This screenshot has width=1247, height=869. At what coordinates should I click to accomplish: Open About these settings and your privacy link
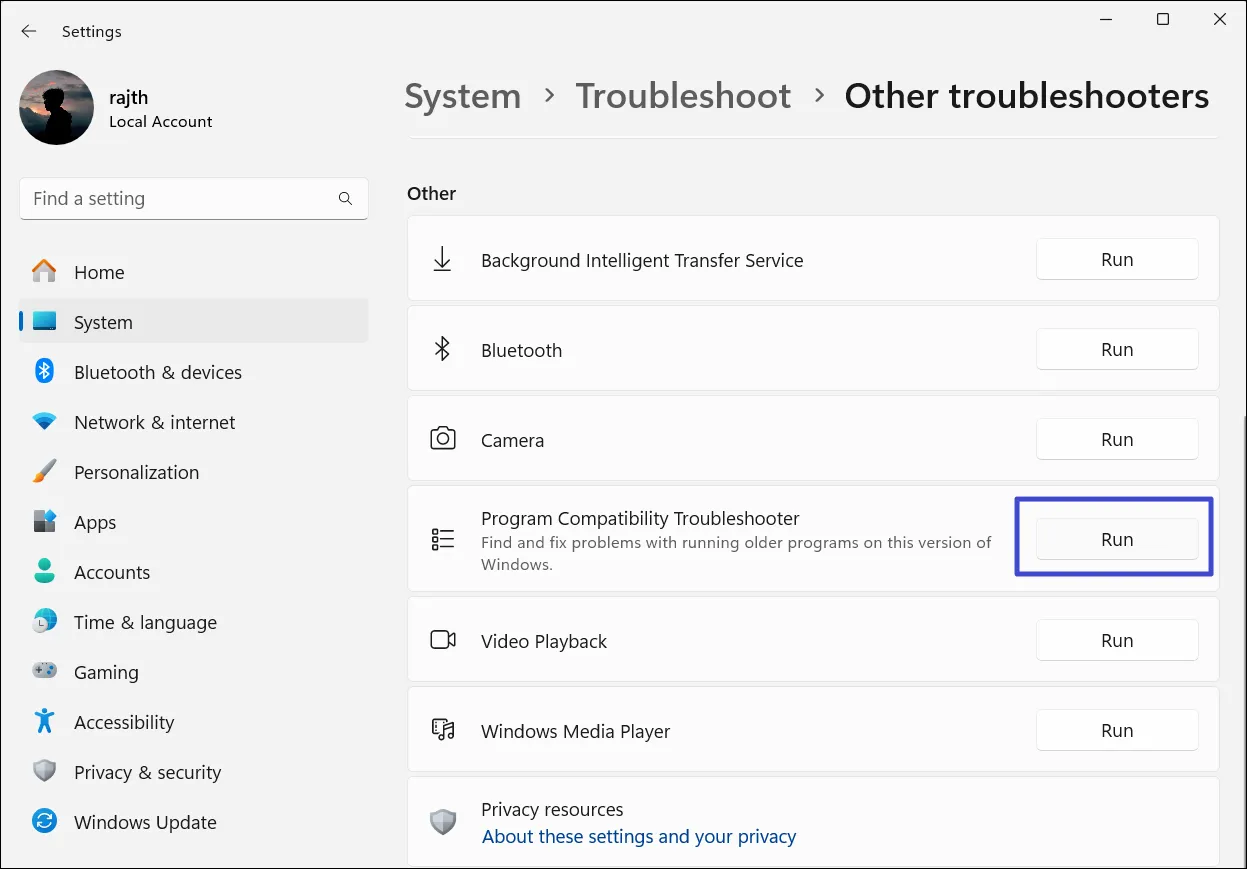pos(639,836)
